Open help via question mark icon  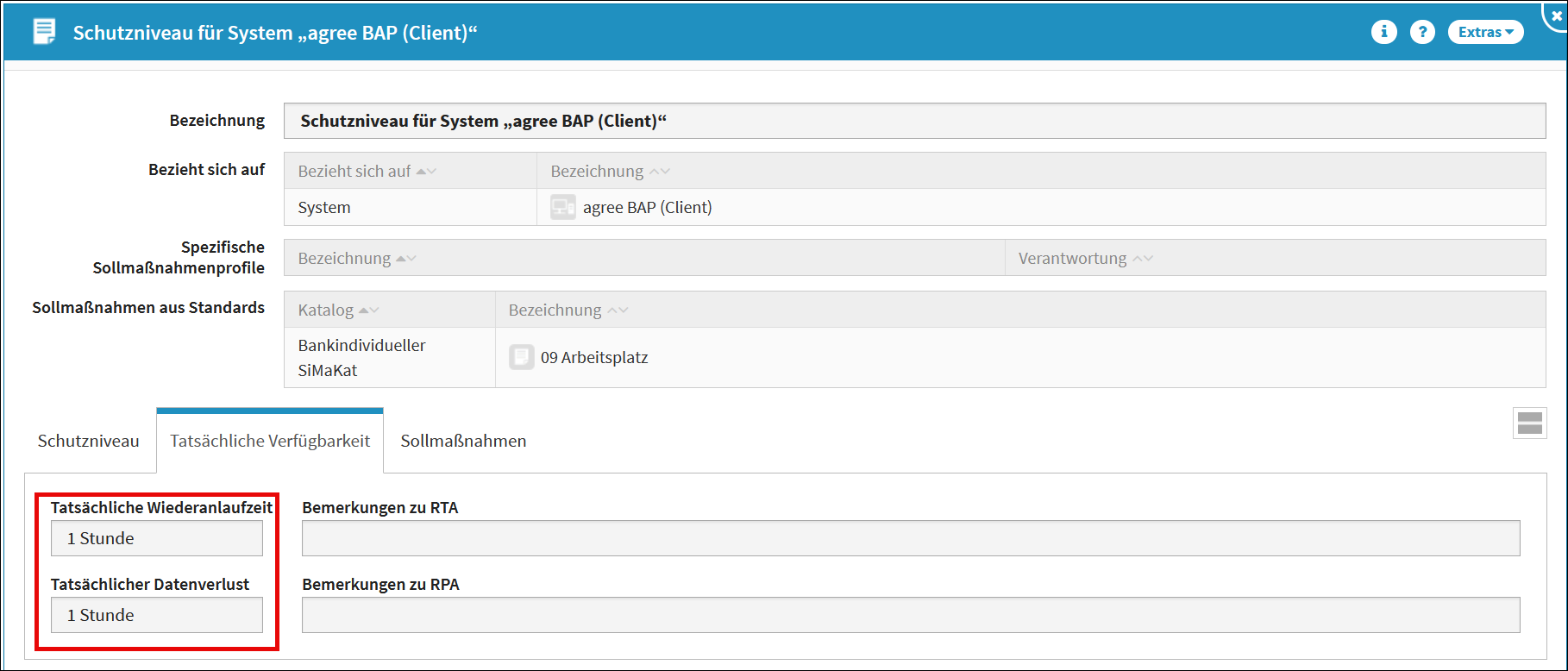coord(1422,32)
